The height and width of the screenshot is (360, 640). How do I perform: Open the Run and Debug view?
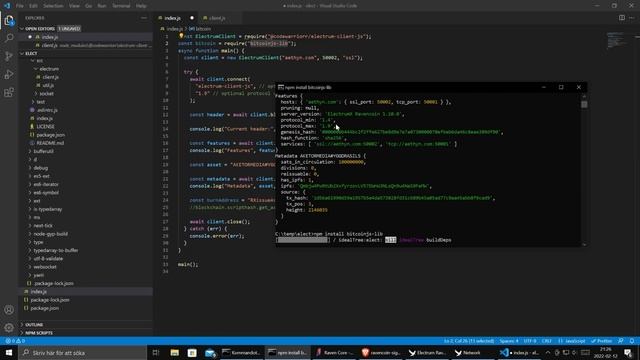point(9,74)
